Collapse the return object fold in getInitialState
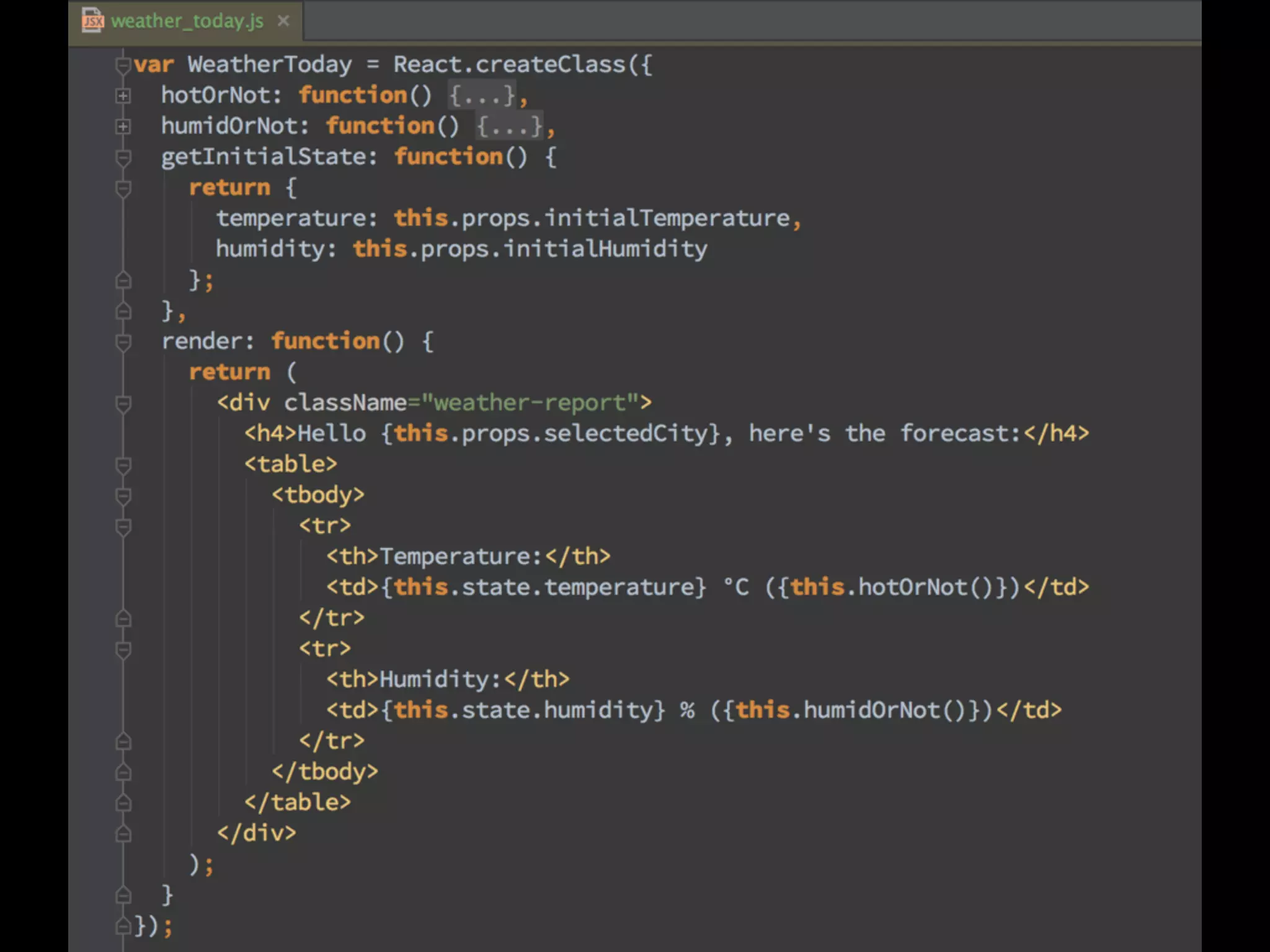The height and width of the screenshot is (952, 1270). [123, 188]
